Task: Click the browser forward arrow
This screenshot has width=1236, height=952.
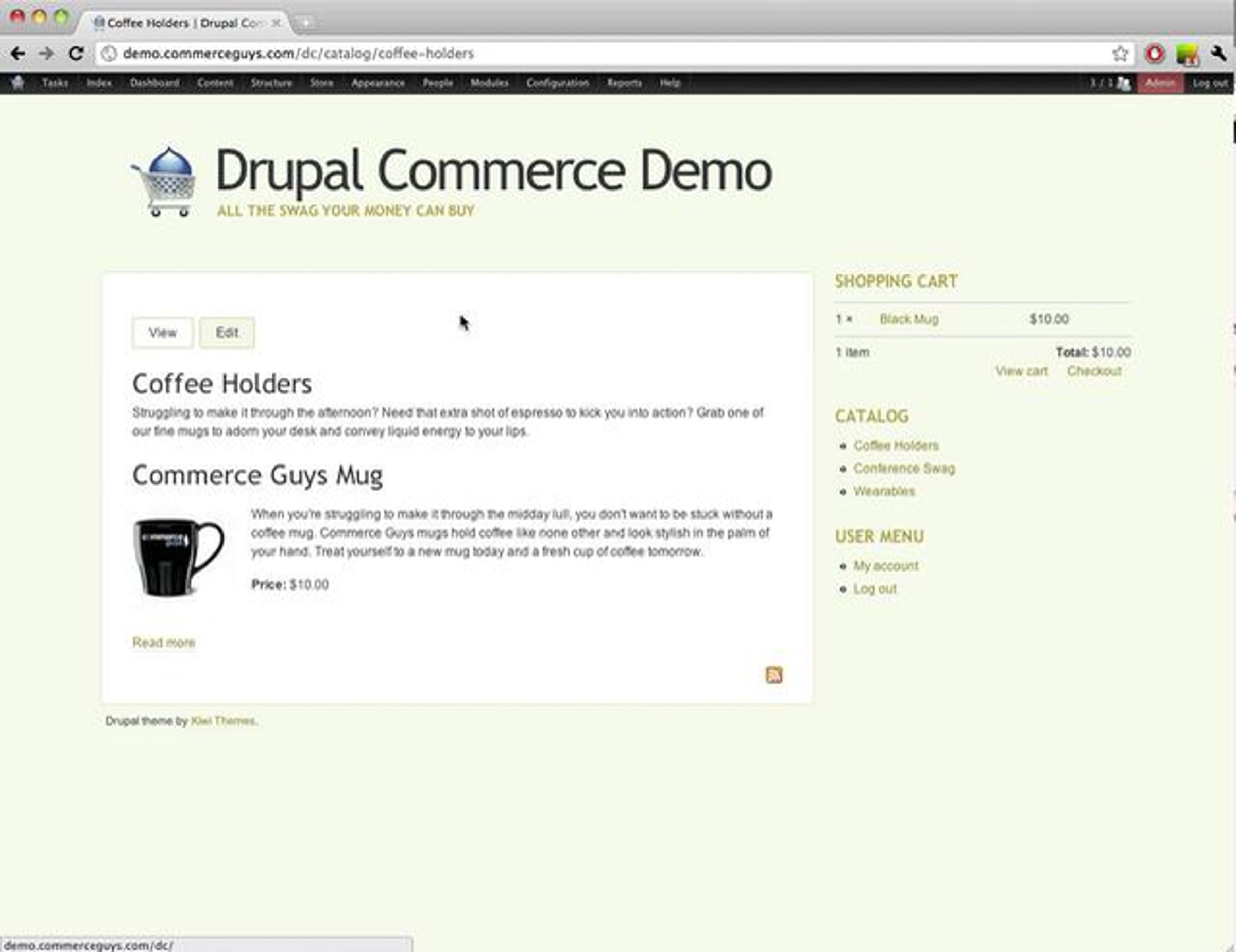Action: coord(46,54)
